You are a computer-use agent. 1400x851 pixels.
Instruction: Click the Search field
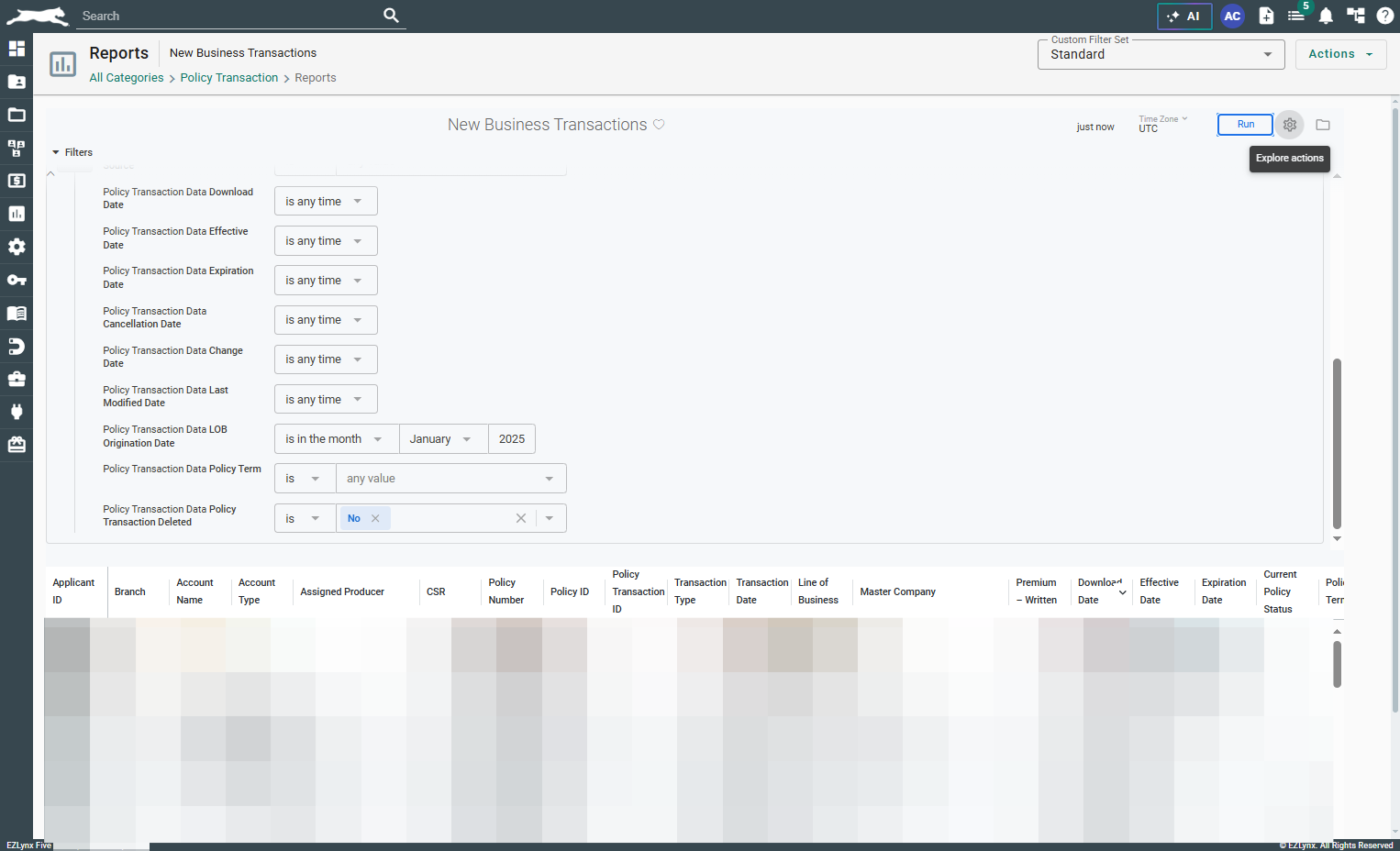[x=228, y=16]
